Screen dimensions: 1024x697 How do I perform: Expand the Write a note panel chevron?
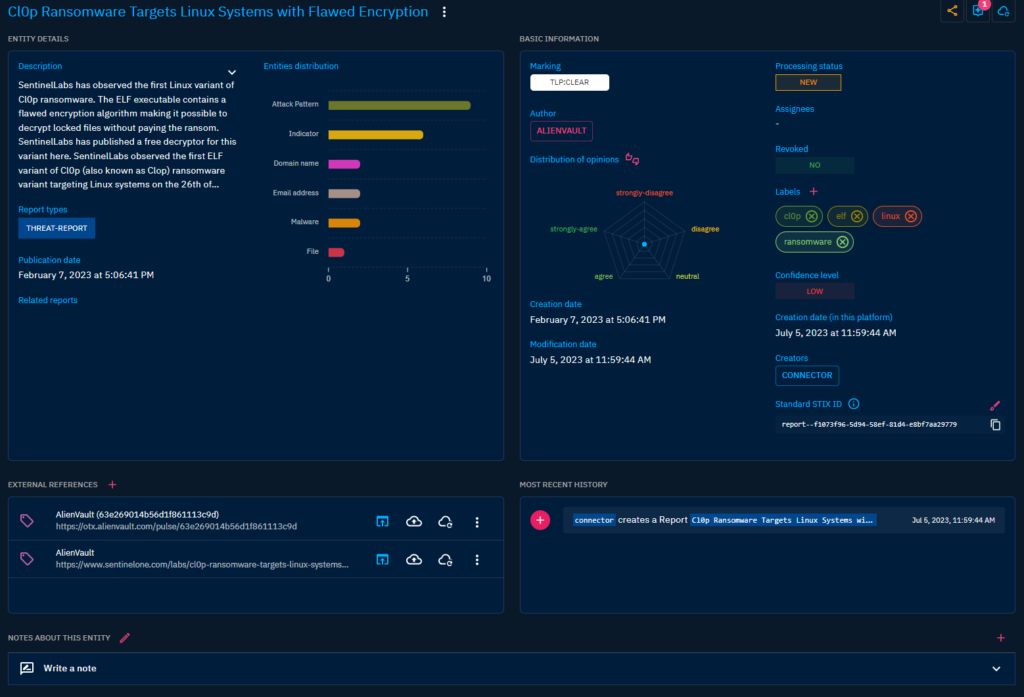(996, 668)
